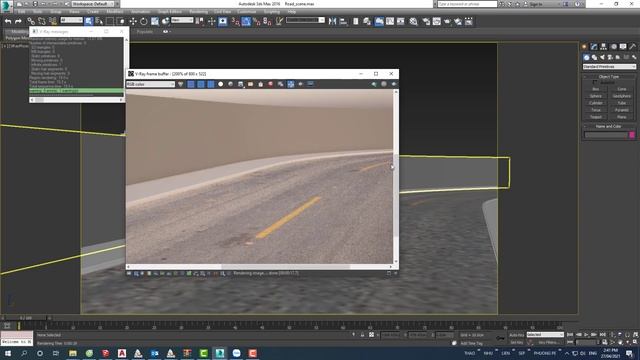
Task: Toggle Percent Snap in main toolbar
Action: (257, 21)
